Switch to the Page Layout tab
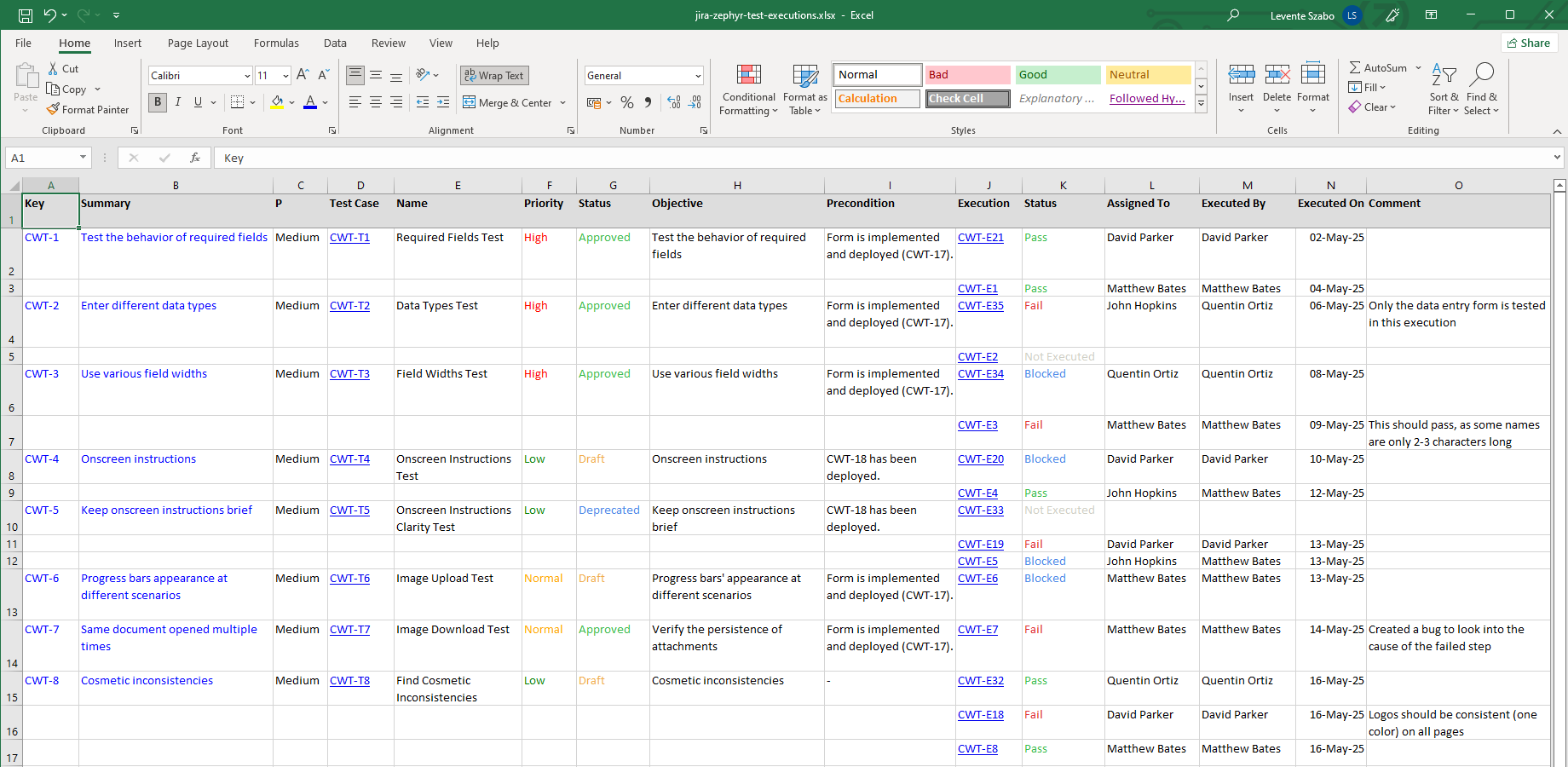The width and height of the screenshot is (1568, 767). (198, 43)
